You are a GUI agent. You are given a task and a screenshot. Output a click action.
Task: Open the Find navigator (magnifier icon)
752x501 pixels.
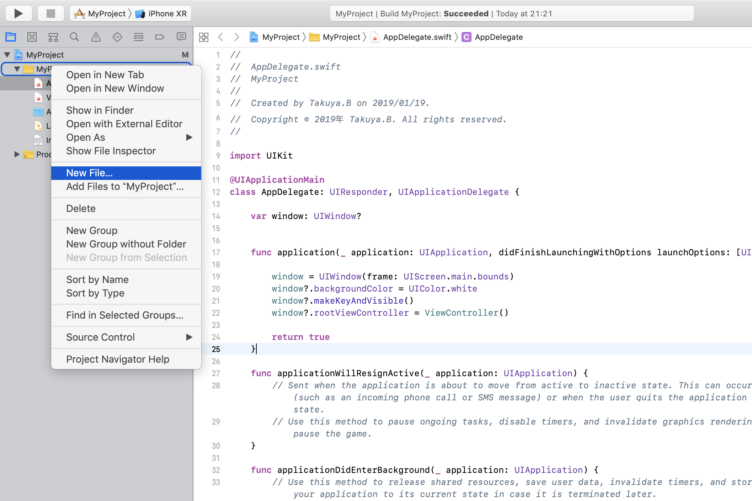[x=74, y=37]
